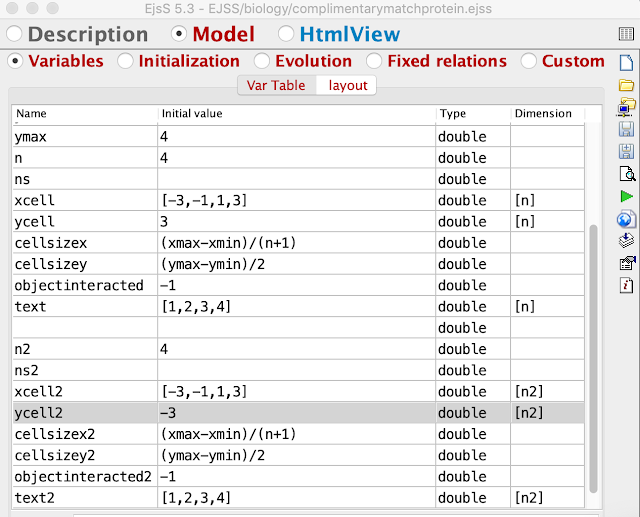Click the Save floppy disk icon
Viewport: 640px width, 517px height.
pos(627,129)
